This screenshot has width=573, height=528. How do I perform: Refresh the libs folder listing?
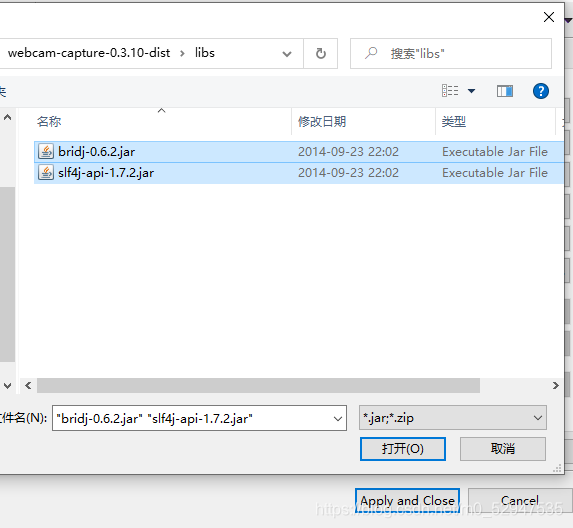tap(320, 53)
